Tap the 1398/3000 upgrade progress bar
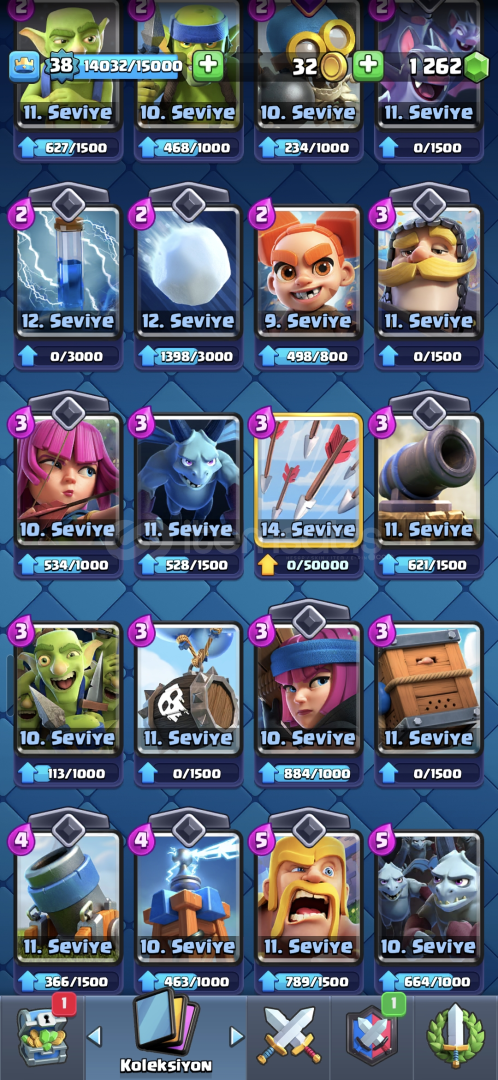The height and width of the screenshot is (1080, 498). (188, 357)
